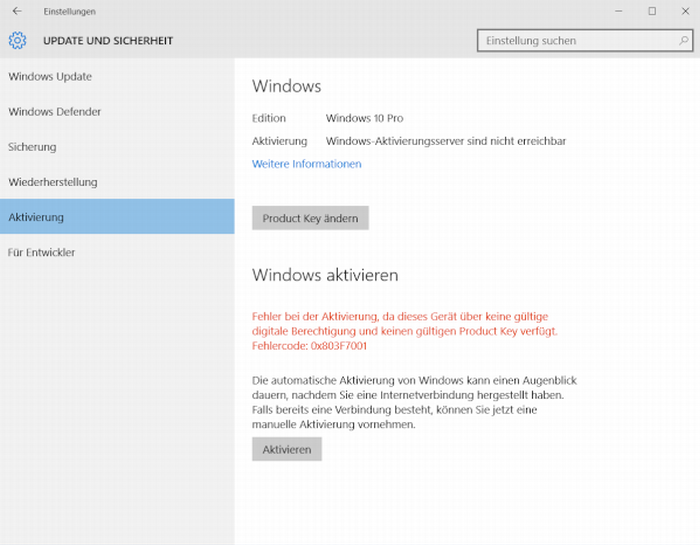The height and width of the screenshot is (545, 700).
Task: Click the back arrow in title bar
Action: (16, 11)
